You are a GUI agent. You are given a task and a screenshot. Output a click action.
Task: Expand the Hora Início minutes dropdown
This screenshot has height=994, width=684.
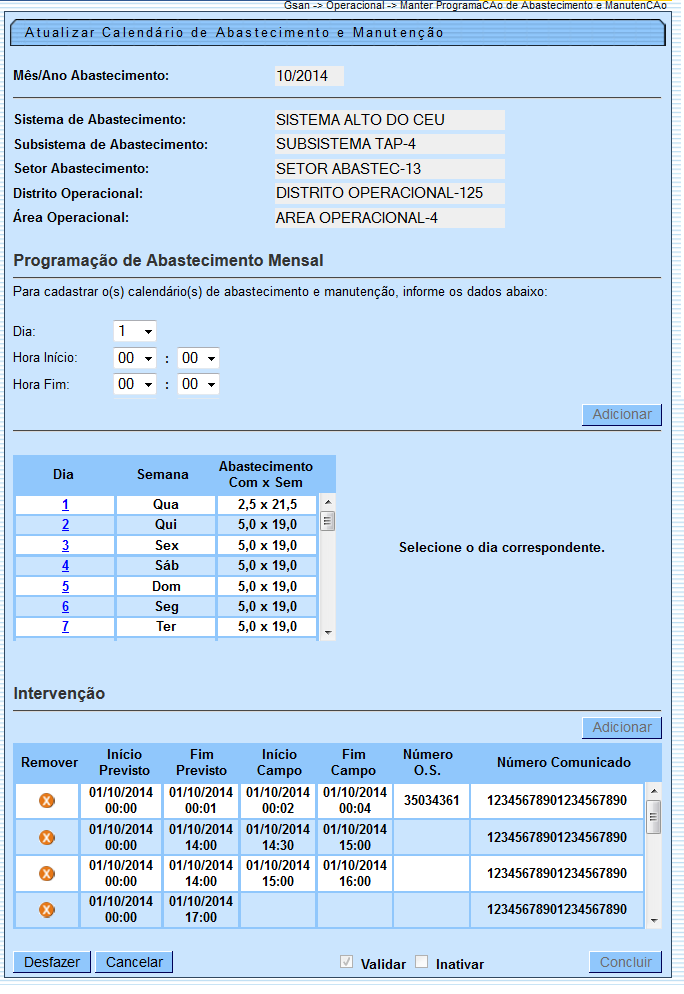point(198,358)
